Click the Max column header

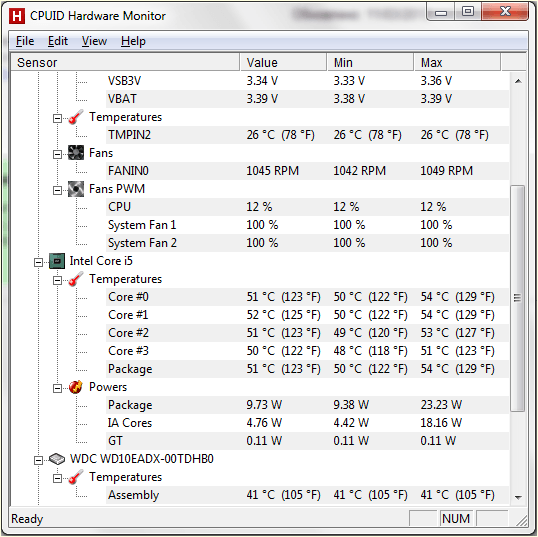[x=457, y=62]
